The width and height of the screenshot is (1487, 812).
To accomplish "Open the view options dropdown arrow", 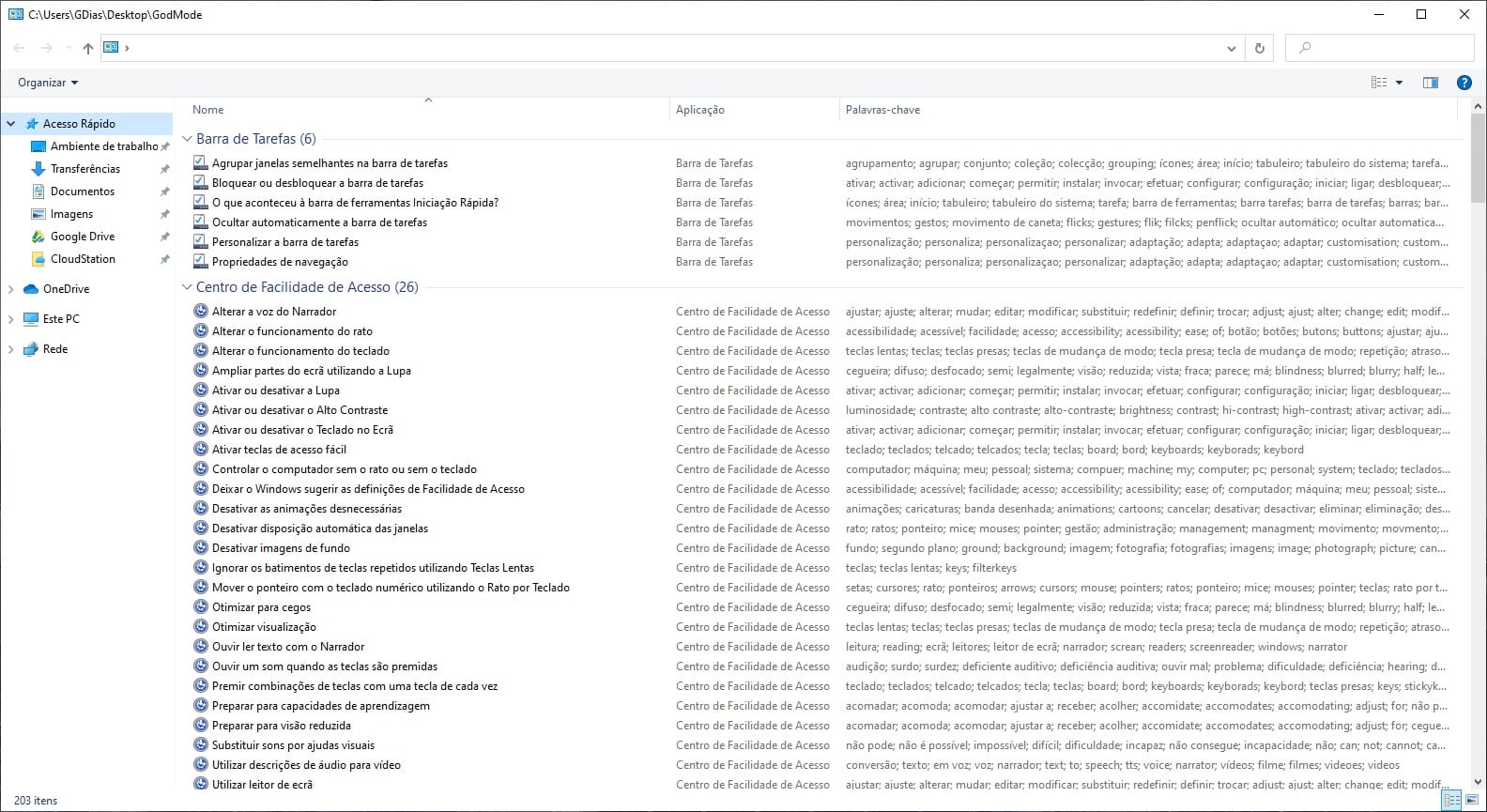I will [1399, 83].
